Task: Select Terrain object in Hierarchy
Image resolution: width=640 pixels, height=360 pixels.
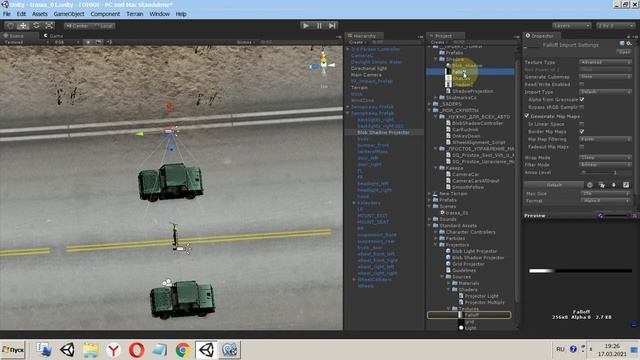Action: click(x=359, y=88)
